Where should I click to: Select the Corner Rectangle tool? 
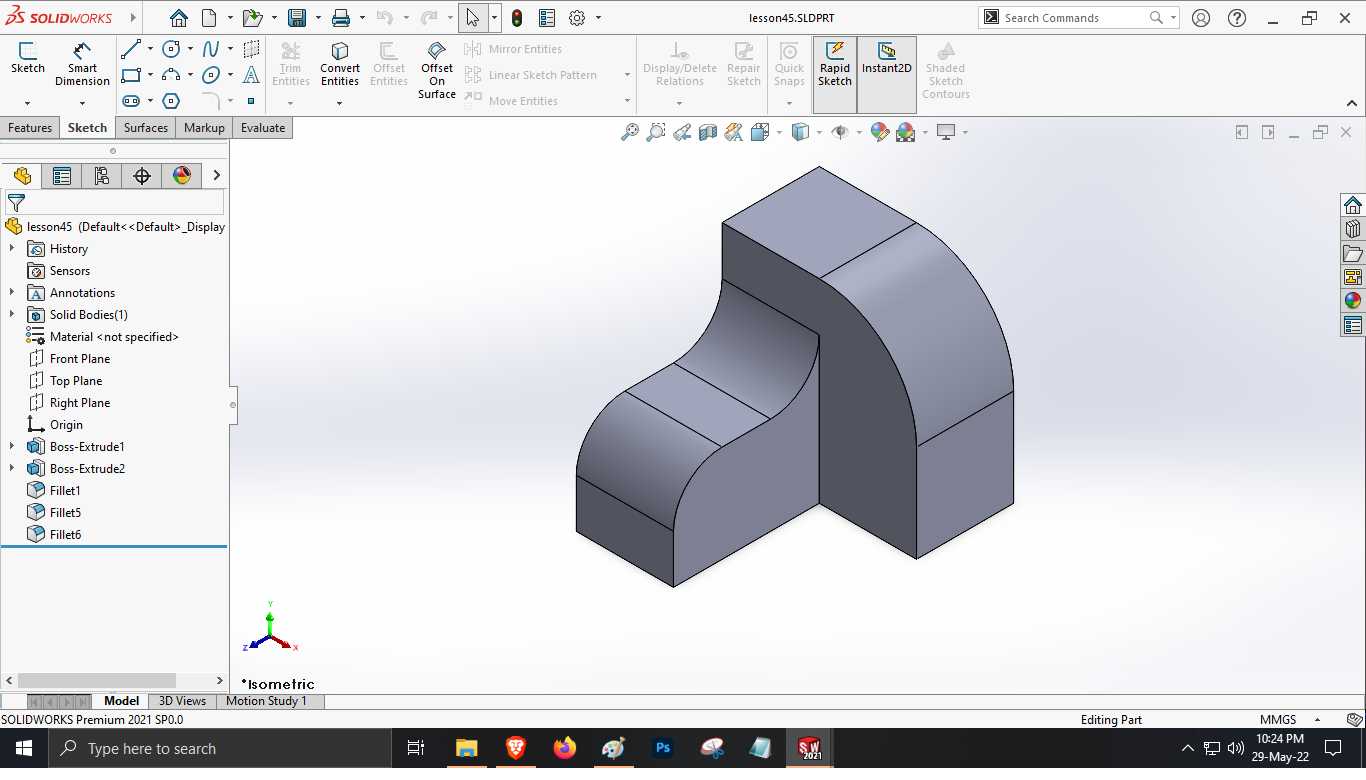[x=131, y=75]
